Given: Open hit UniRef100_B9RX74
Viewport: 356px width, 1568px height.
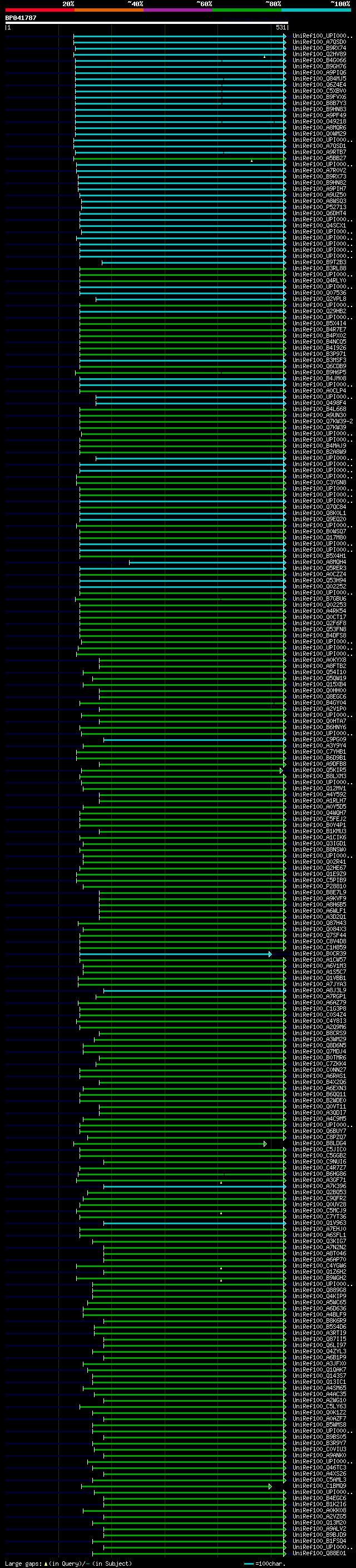Looking at the screenshot, I should (x=319, y=49).
